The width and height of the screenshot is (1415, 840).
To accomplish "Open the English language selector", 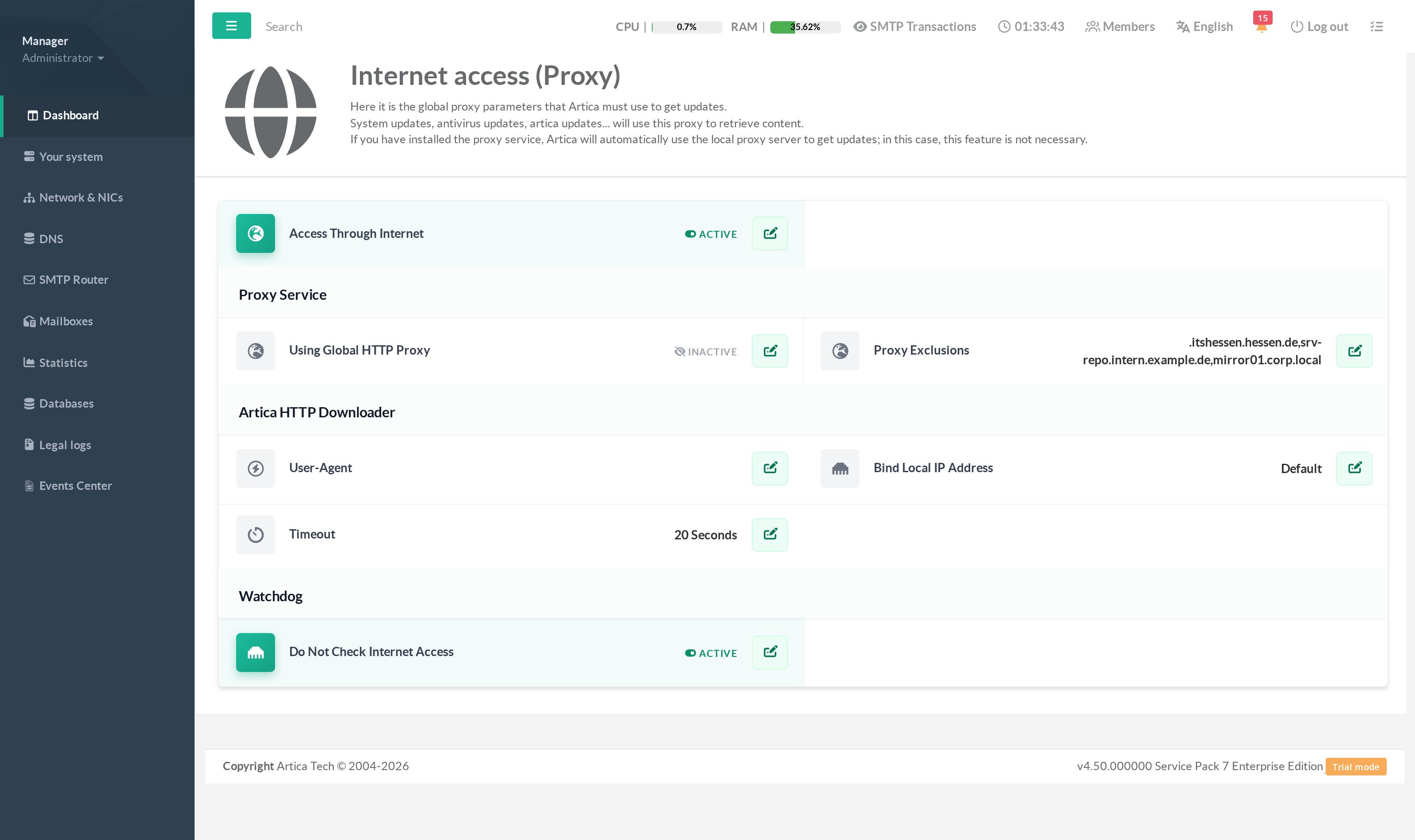I will (1205, 27).
